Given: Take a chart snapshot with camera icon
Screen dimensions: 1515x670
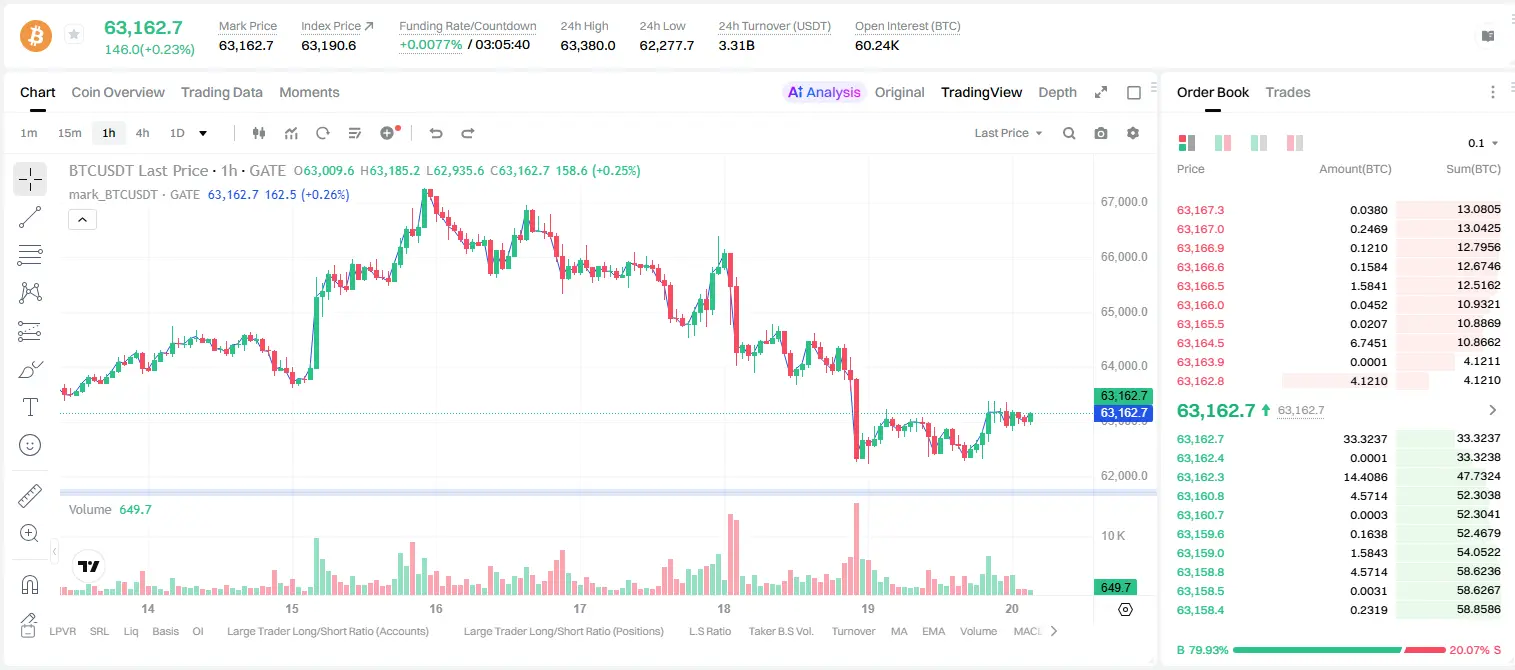Looking at the screenshot, I should (1101, 133).
